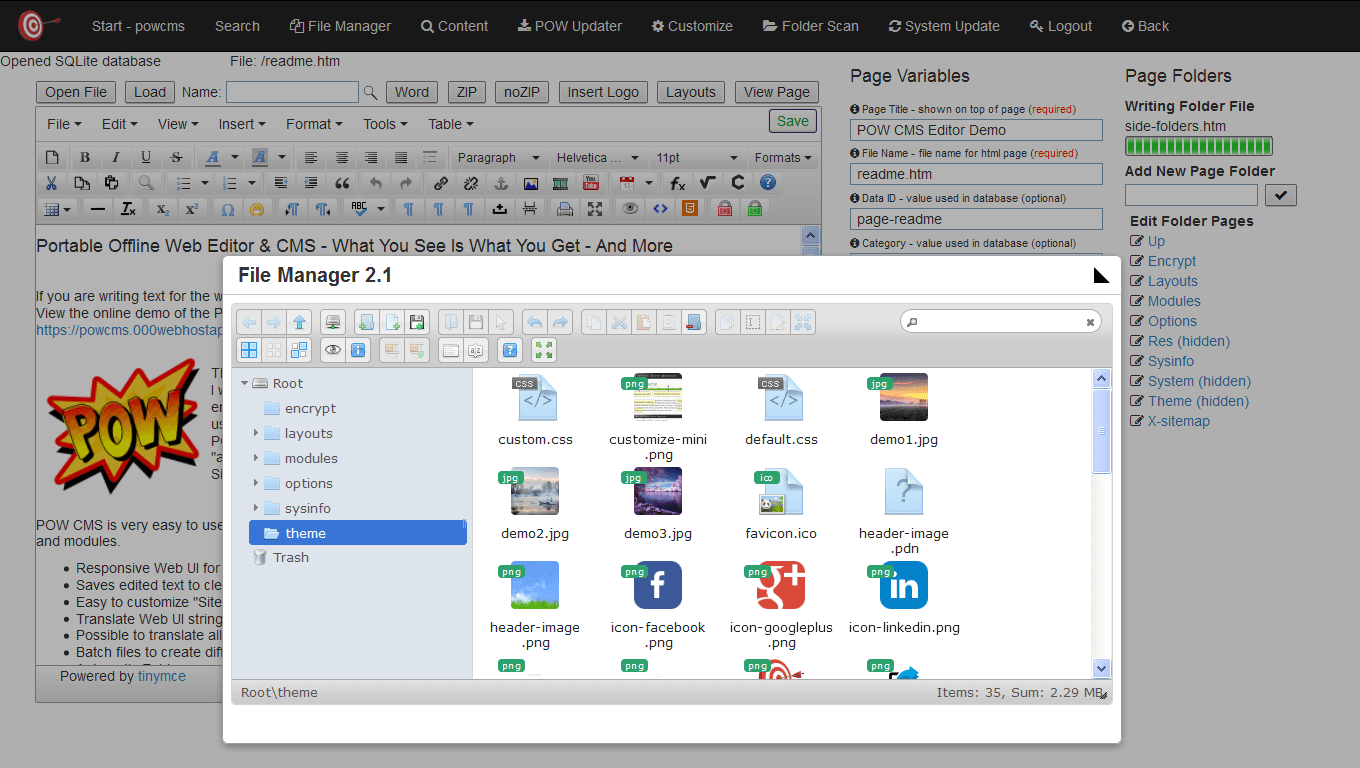Open editor Insert menu
The width and height of the screenshot is (1360, 768).
tap(242, 124)
